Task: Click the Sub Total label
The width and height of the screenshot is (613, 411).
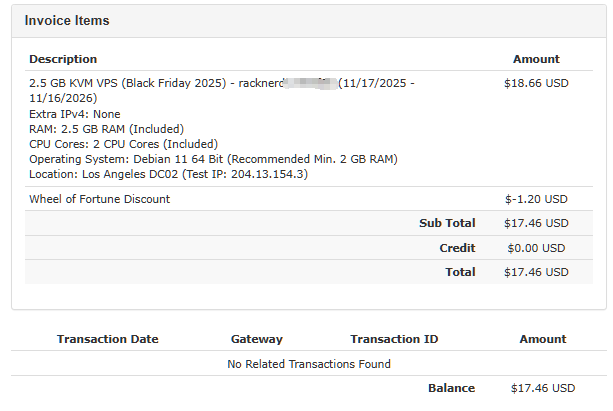Action: 447,223
